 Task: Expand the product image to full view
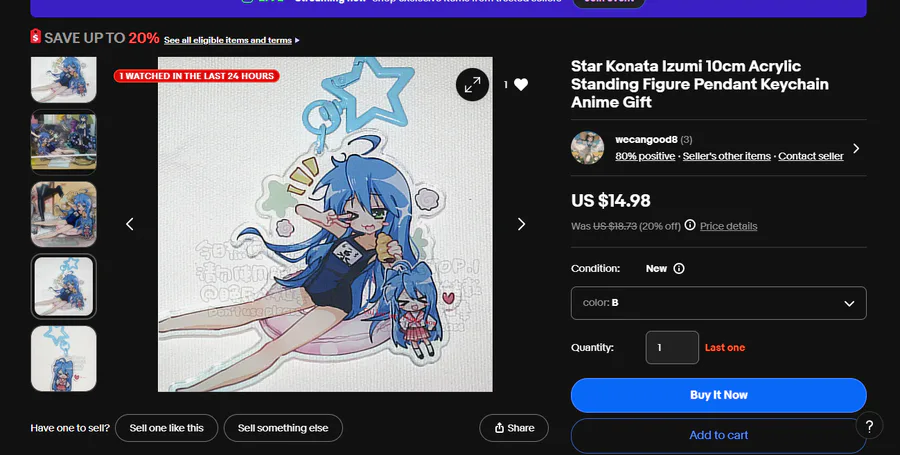click(472, 85)
